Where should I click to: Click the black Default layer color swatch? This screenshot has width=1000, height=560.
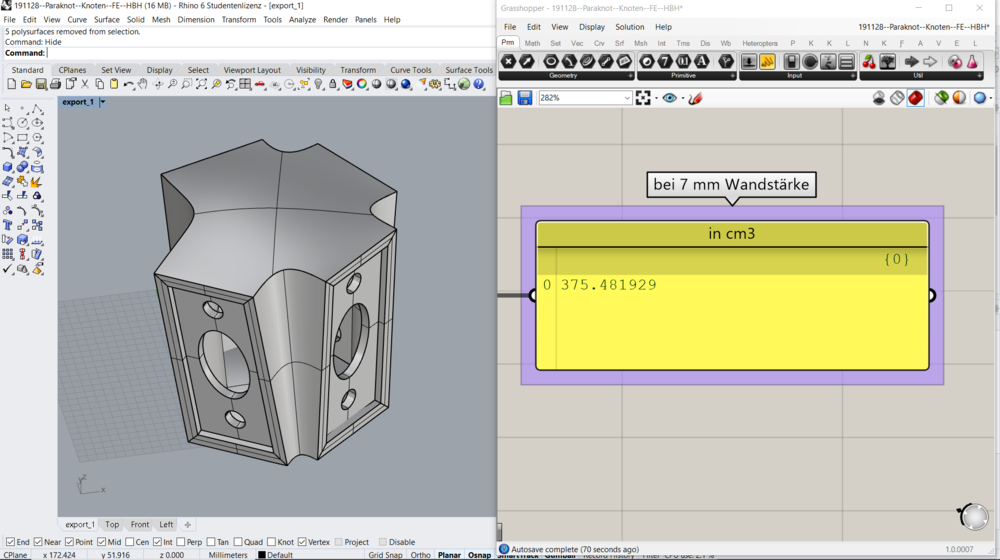coord(262,555)
